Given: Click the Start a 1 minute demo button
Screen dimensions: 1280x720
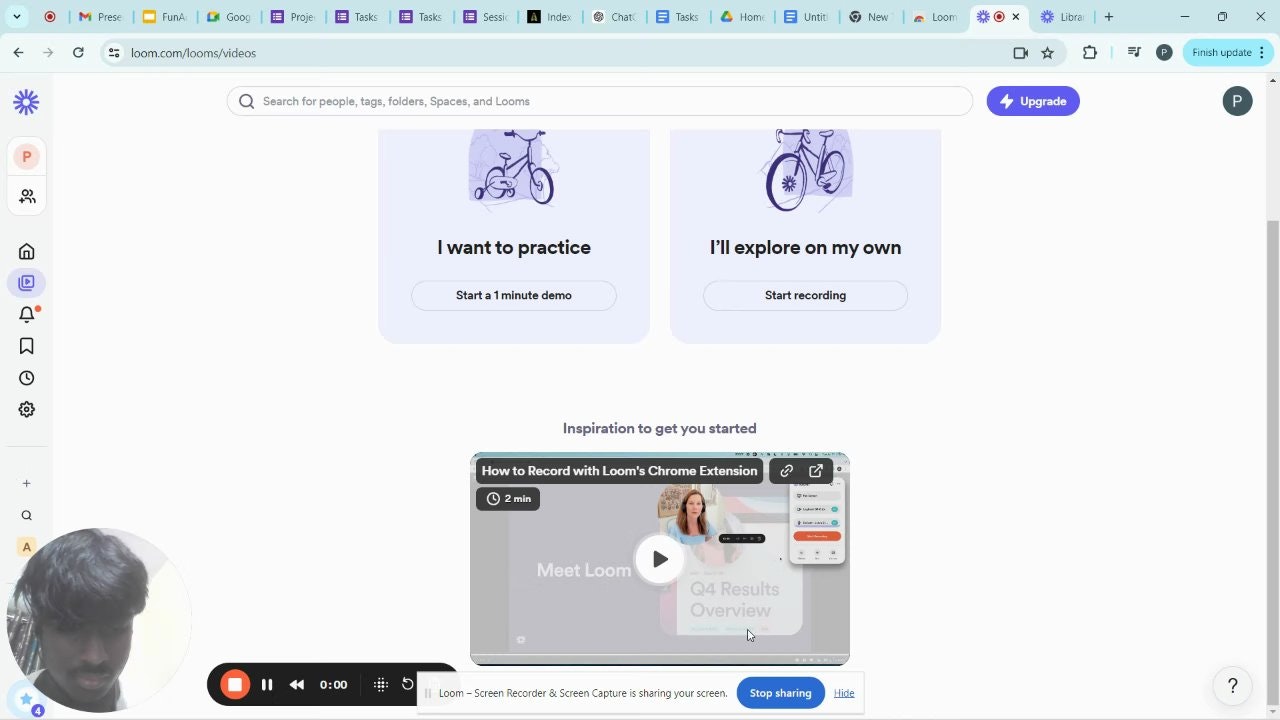Looking at the screenshot, I should click(x=514, y=296).
